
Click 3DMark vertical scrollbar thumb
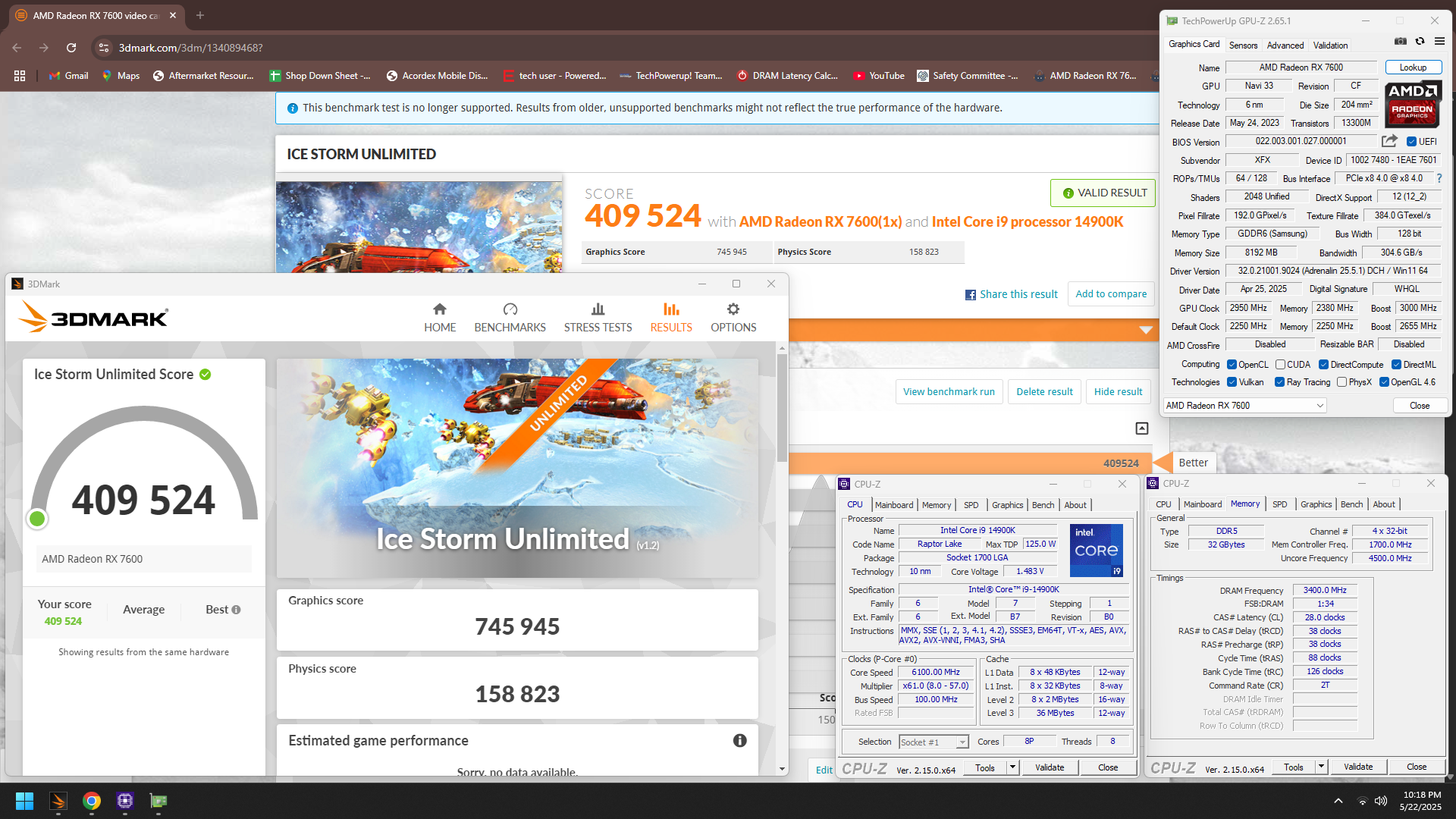(782, 407)
